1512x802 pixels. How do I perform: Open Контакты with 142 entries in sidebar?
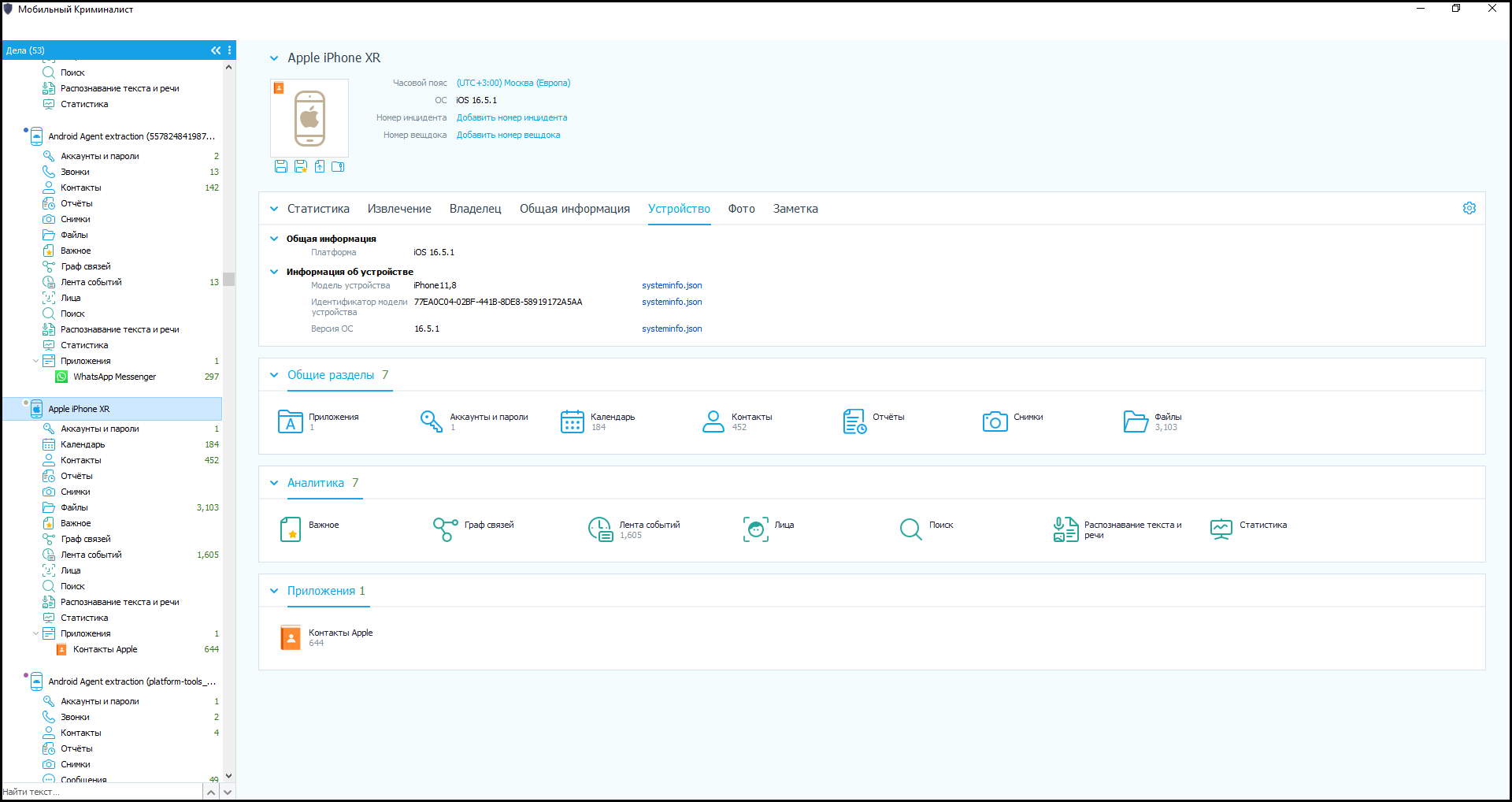tap(113, 188)
